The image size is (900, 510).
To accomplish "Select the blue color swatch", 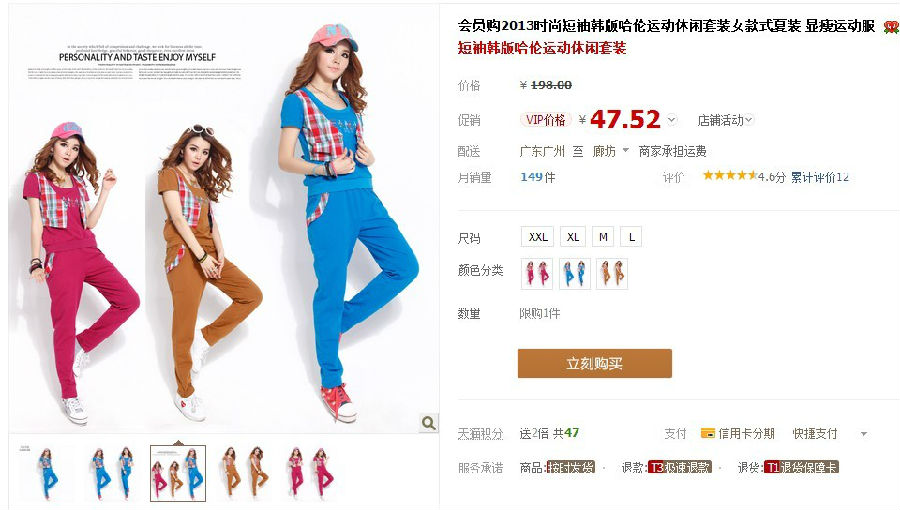I will tap(575, 274).
